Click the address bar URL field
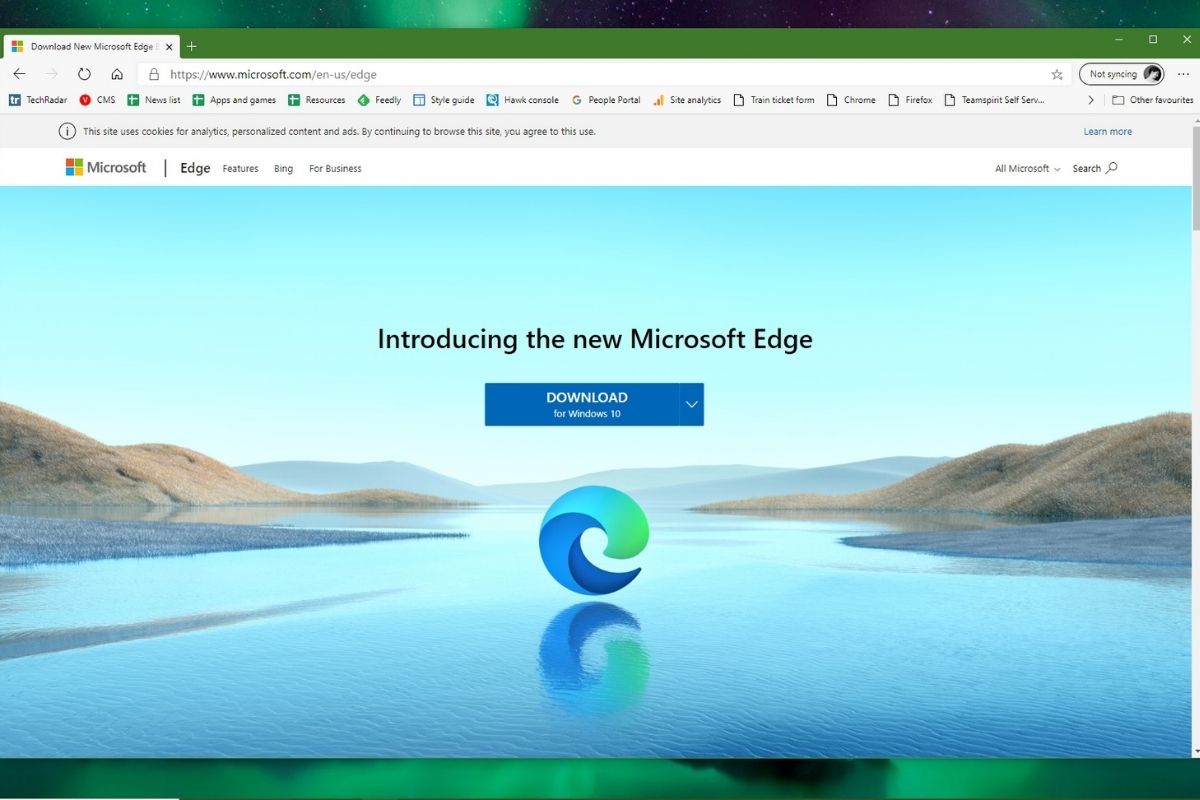This screenshot has height=800, width=1200. pyautogui.click(x=605, y=74)
